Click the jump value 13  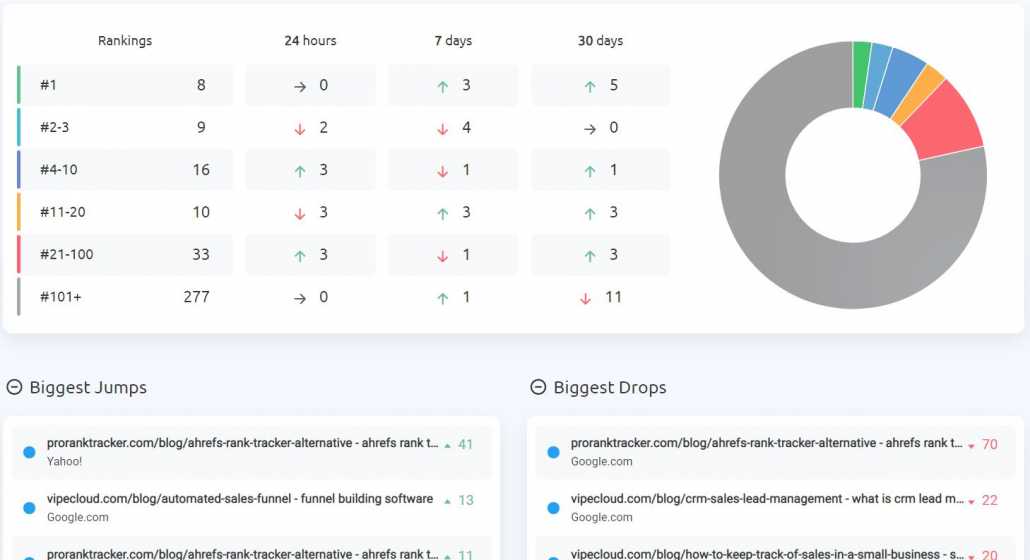(x=466, y=500)
